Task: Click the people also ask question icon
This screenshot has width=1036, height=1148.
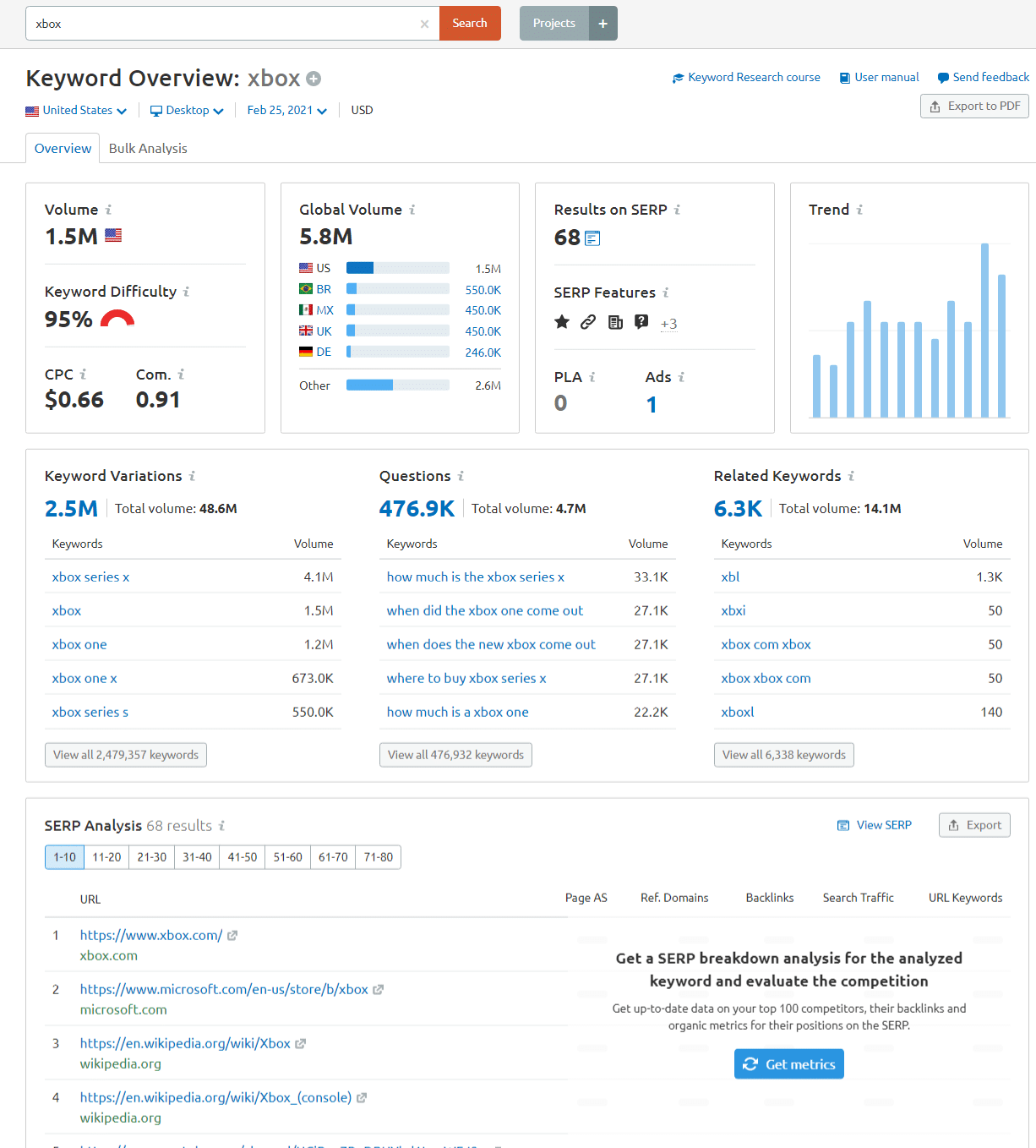Action: [x=641, y=321]
